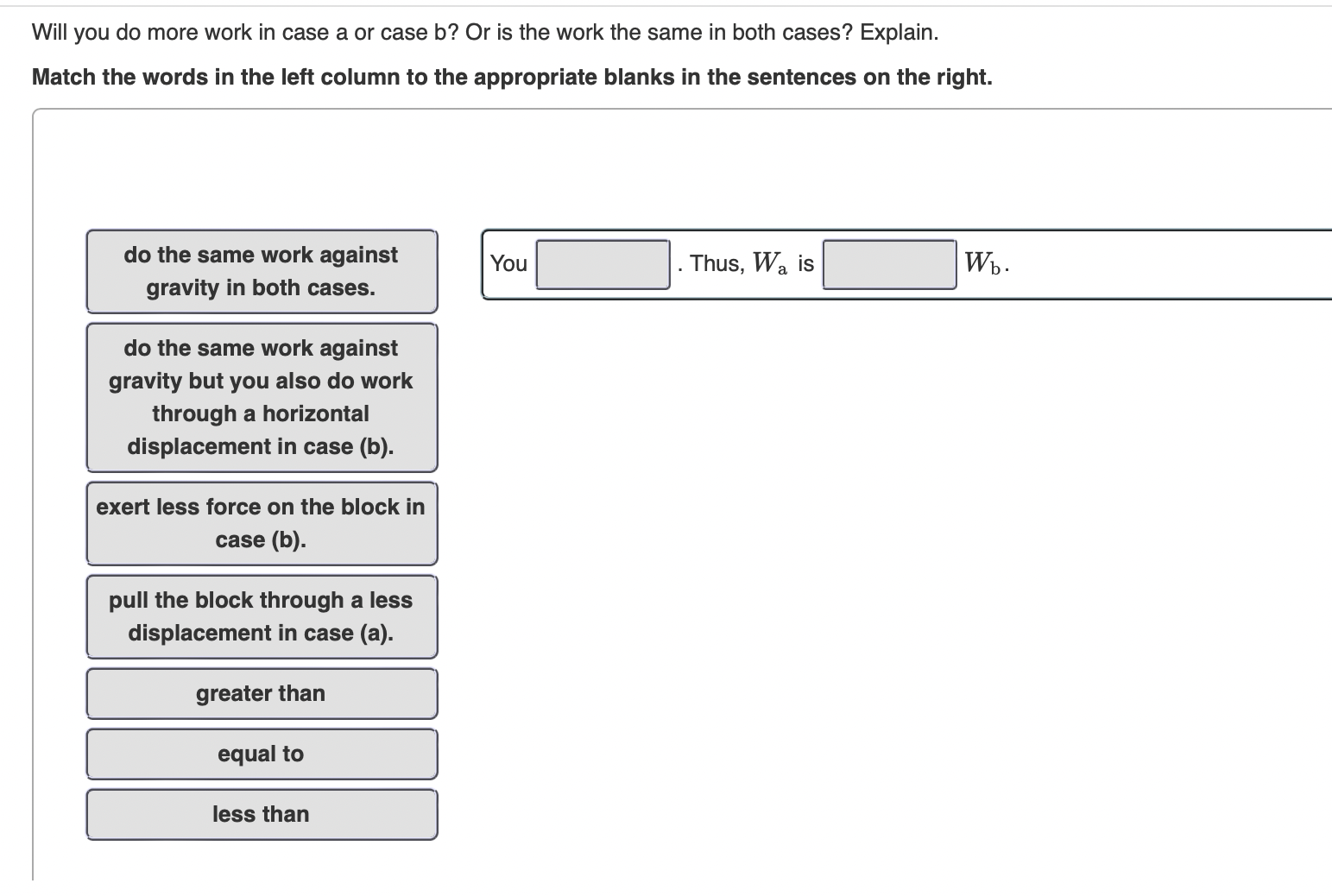Click the Wb symbol at sentence end
The image size is (1332, 896).
point(983,262)
